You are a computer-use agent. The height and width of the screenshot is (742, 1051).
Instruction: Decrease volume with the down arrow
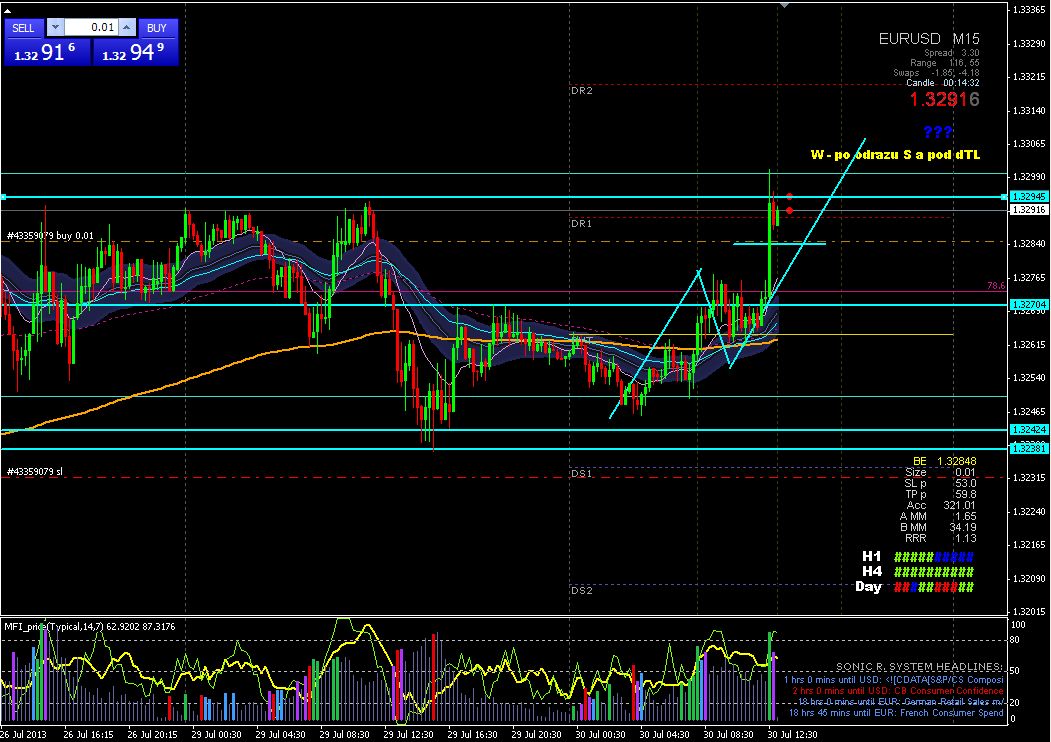click(55, 27)
